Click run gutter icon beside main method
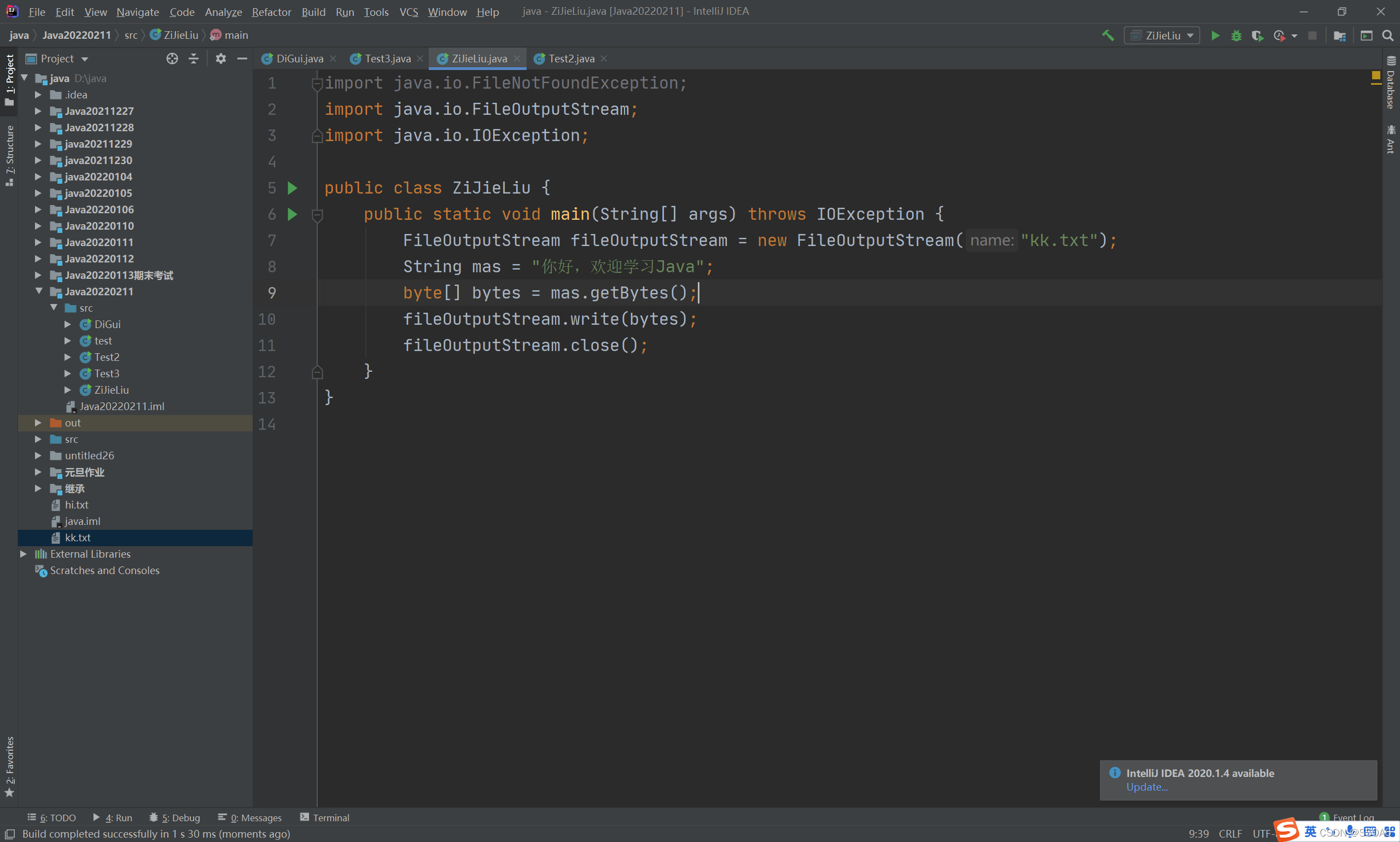Viewport: 1400px width, 842px height. pos(292,214)
